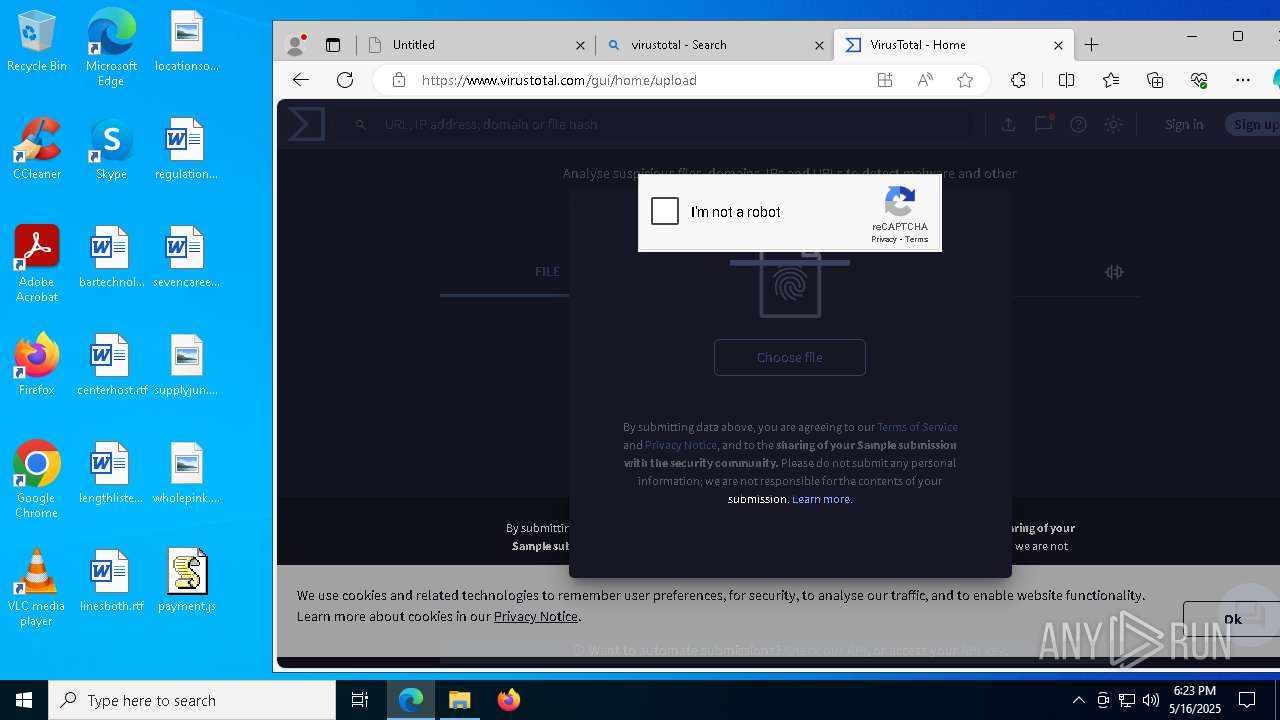
Task: Open Edge app available icon in address bar
Action: (885, 80)
